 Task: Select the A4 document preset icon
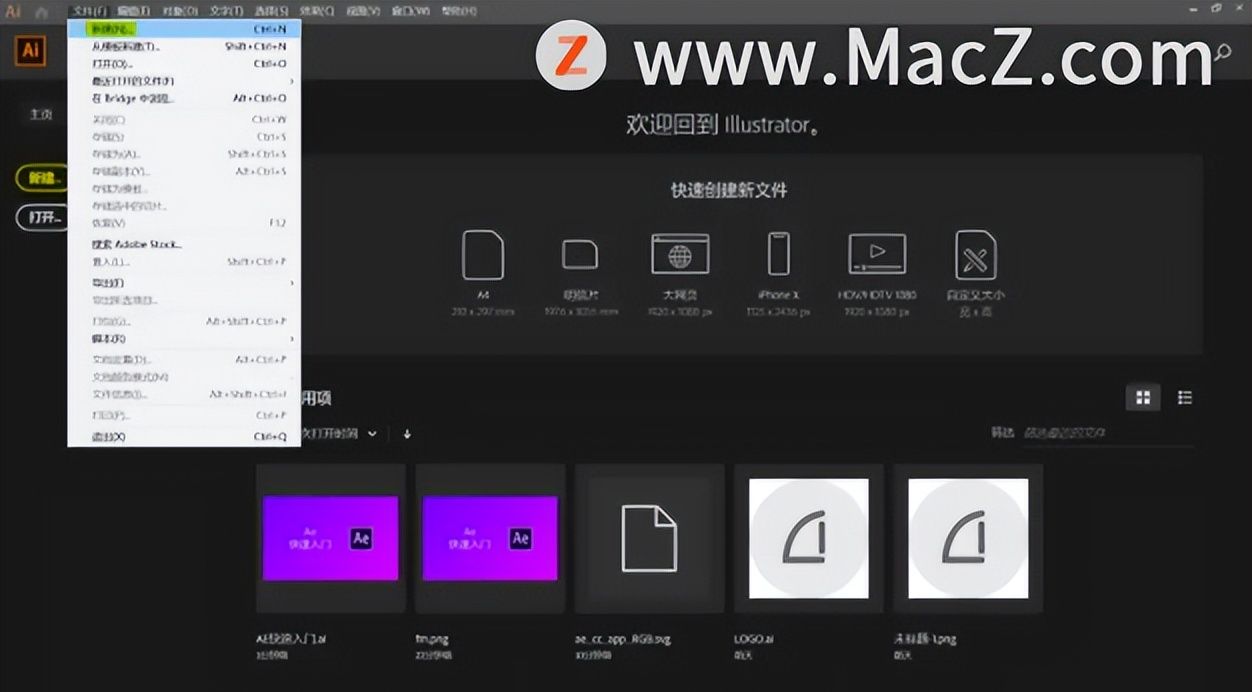pyautogui.click(x=483, y=255)
